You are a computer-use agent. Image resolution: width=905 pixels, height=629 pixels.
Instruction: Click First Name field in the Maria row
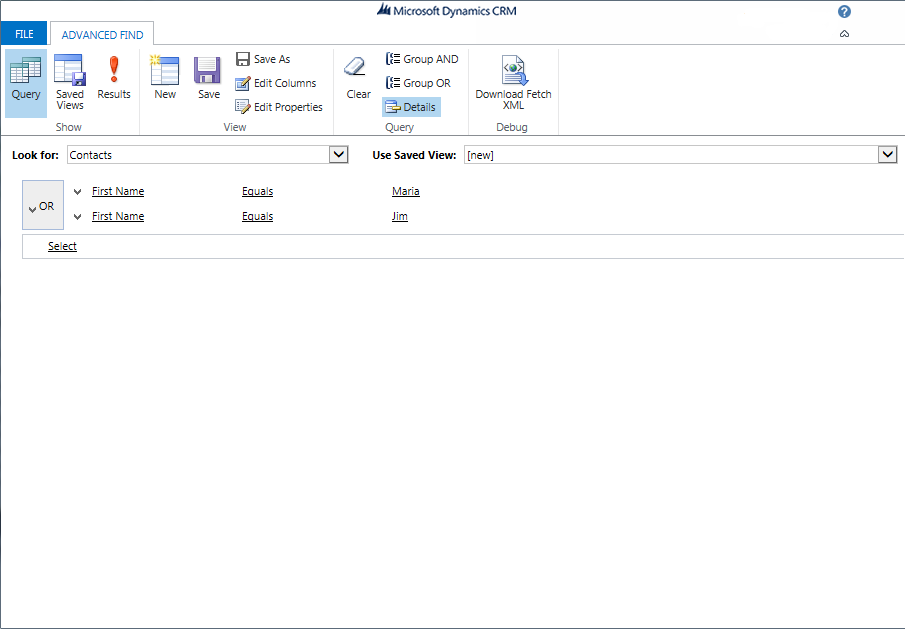(118, 191)
